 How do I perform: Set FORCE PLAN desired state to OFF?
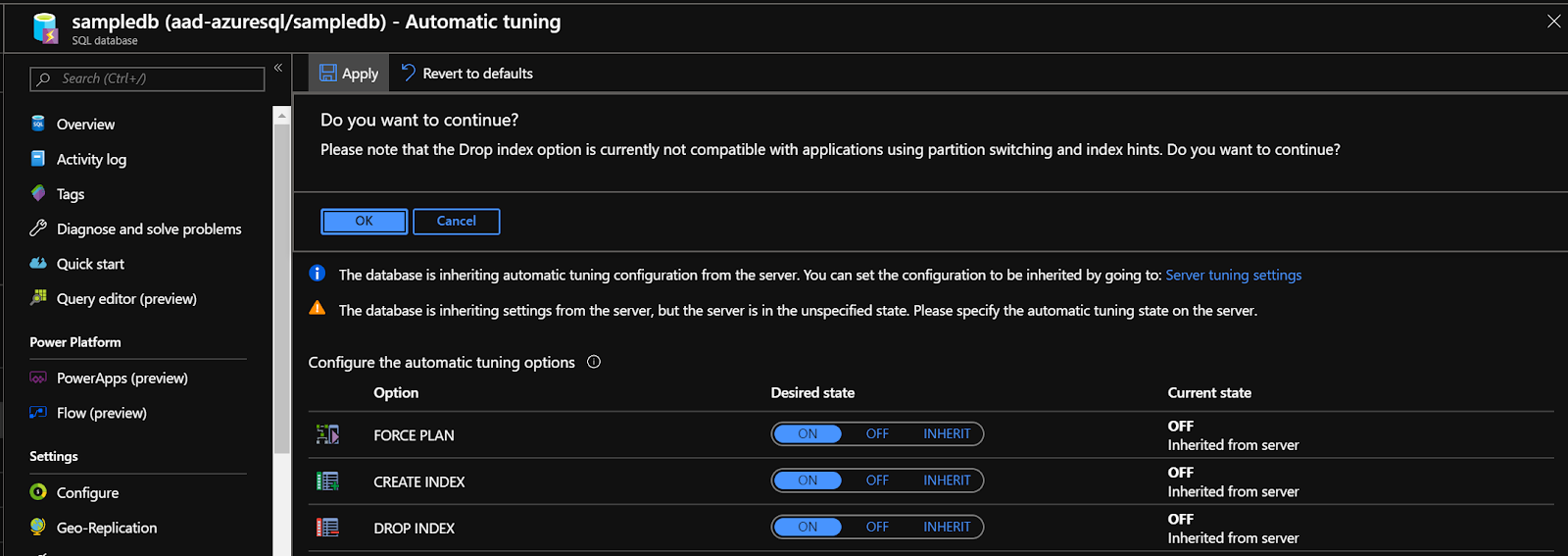click(x=877, y=433)
